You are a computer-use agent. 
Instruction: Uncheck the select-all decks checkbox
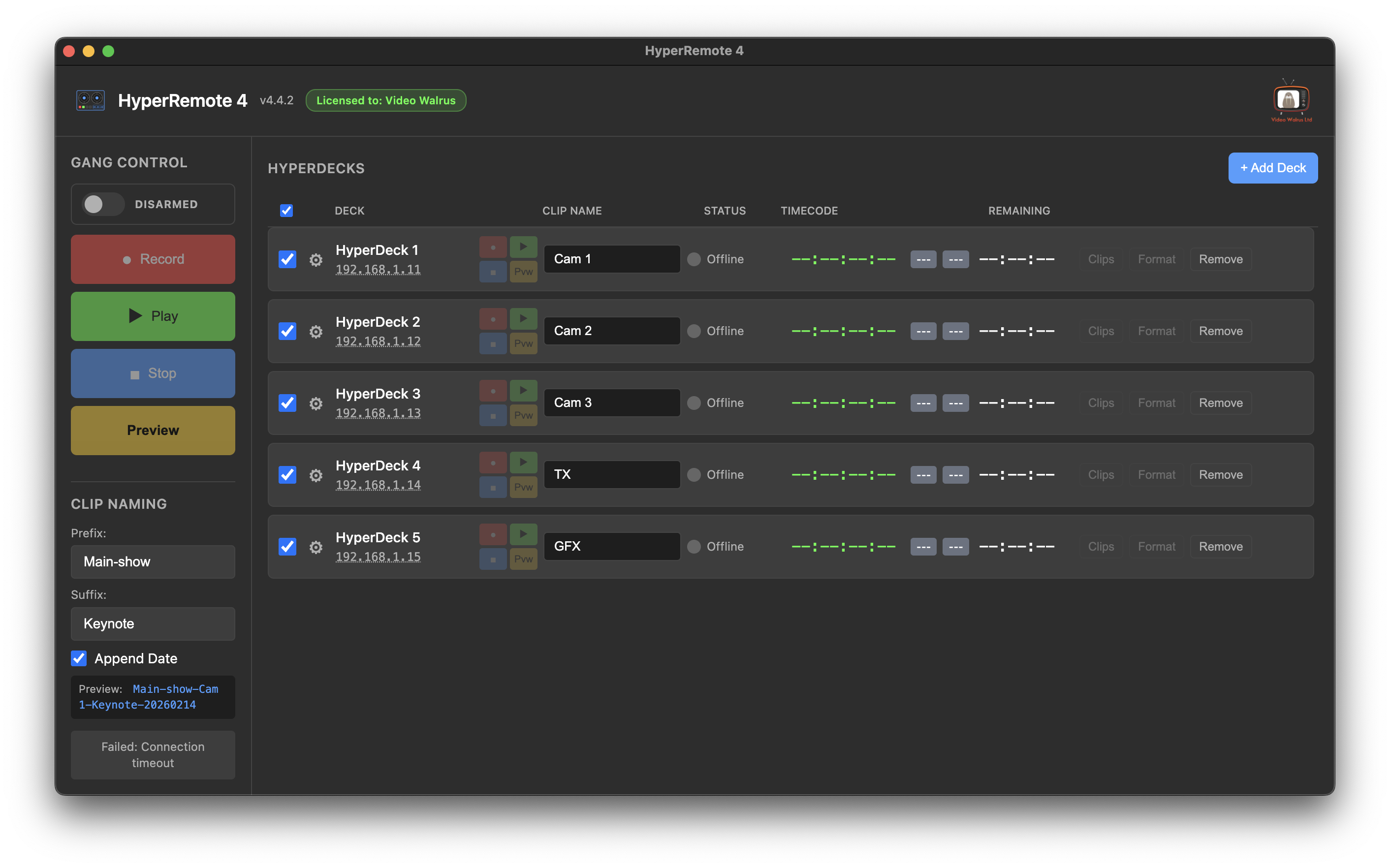[x=286, y=211]
